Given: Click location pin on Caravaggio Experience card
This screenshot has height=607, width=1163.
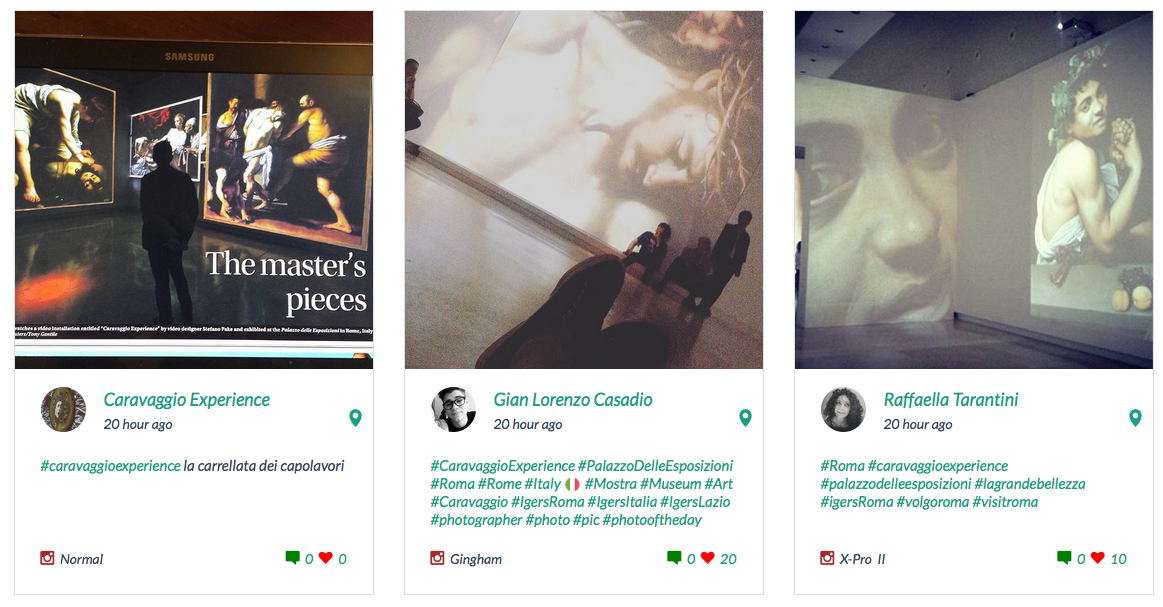Looking at the screenshot, I should (x=355, y=418).
